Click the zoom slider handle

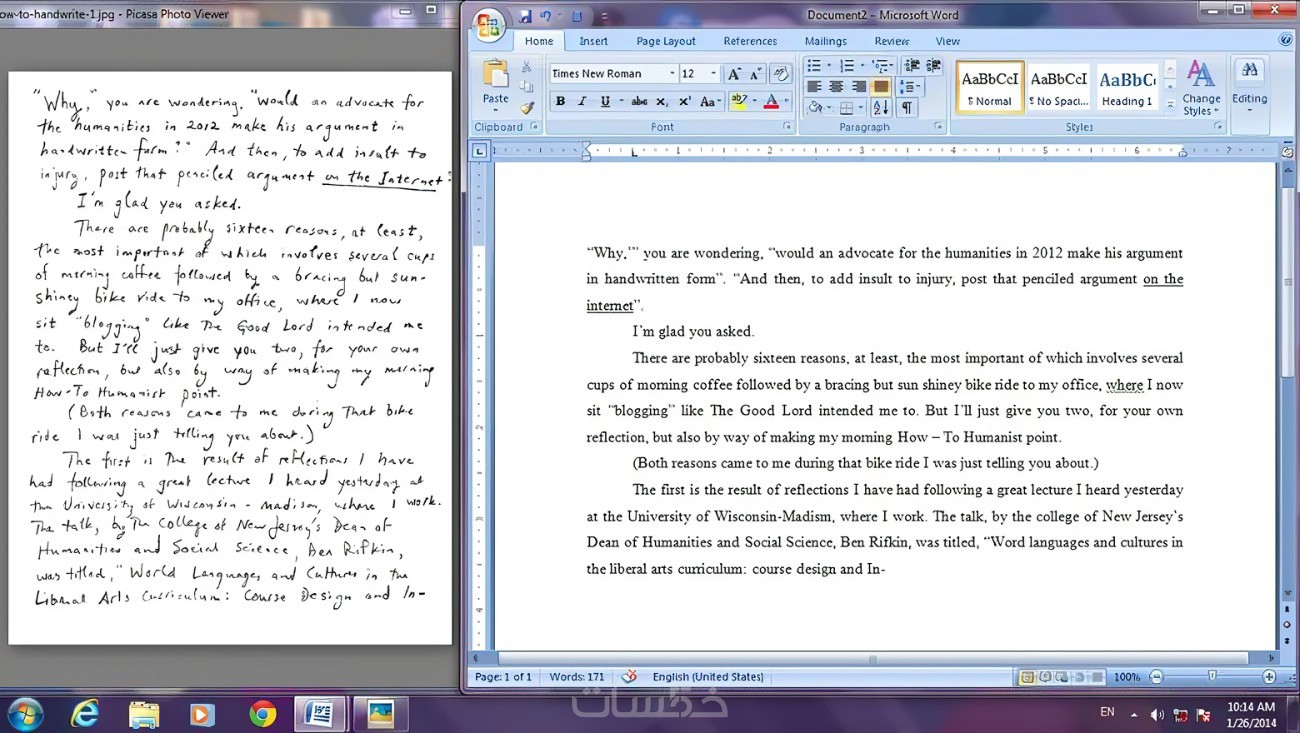pyautogui.click(x=1212, y=677)
